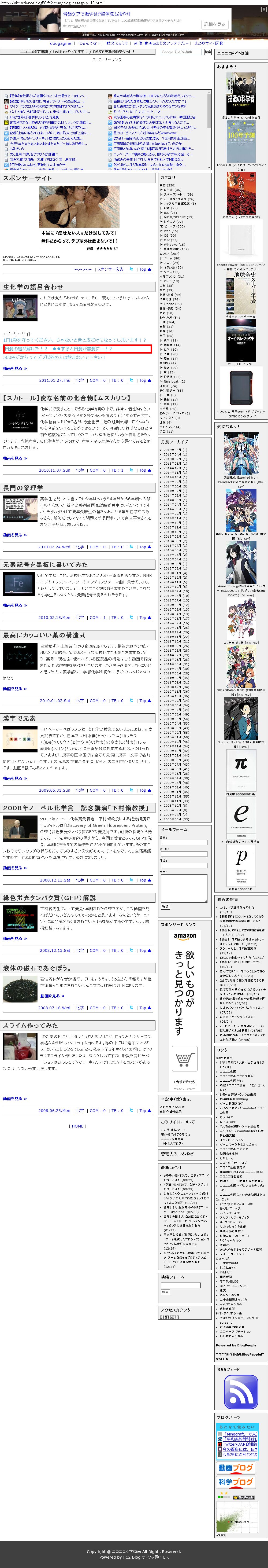The width and height of the screenshot is (268, 1568).
Task: Focus the 名前 field in メールフォーム
Action: [184, 842]
